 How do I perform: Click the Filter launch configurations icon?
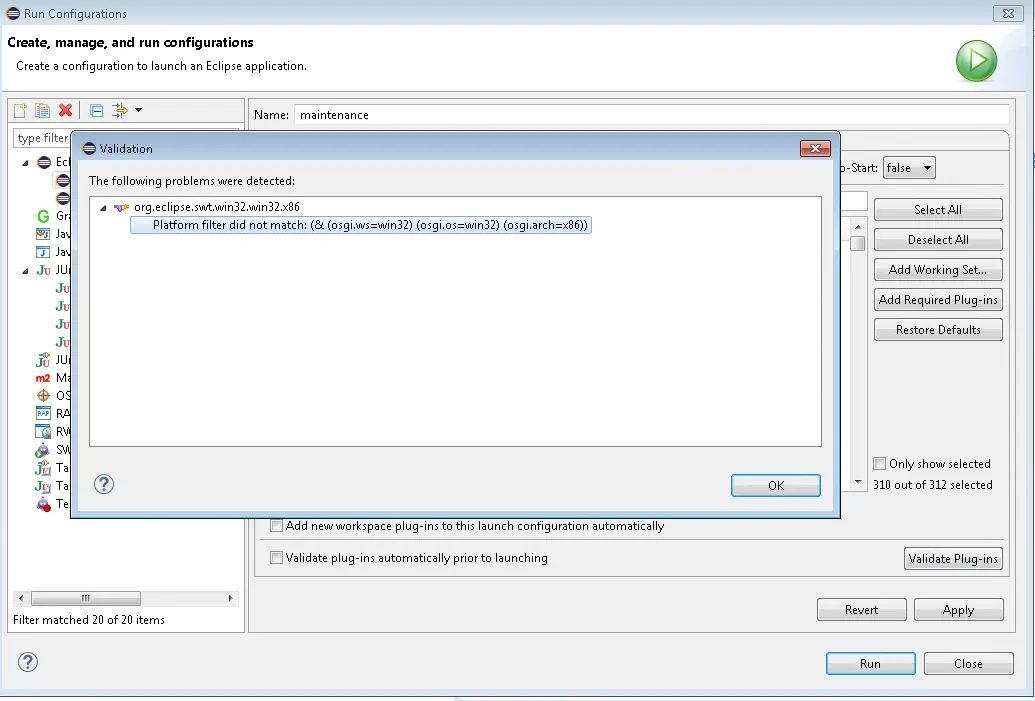click(119, 110)
